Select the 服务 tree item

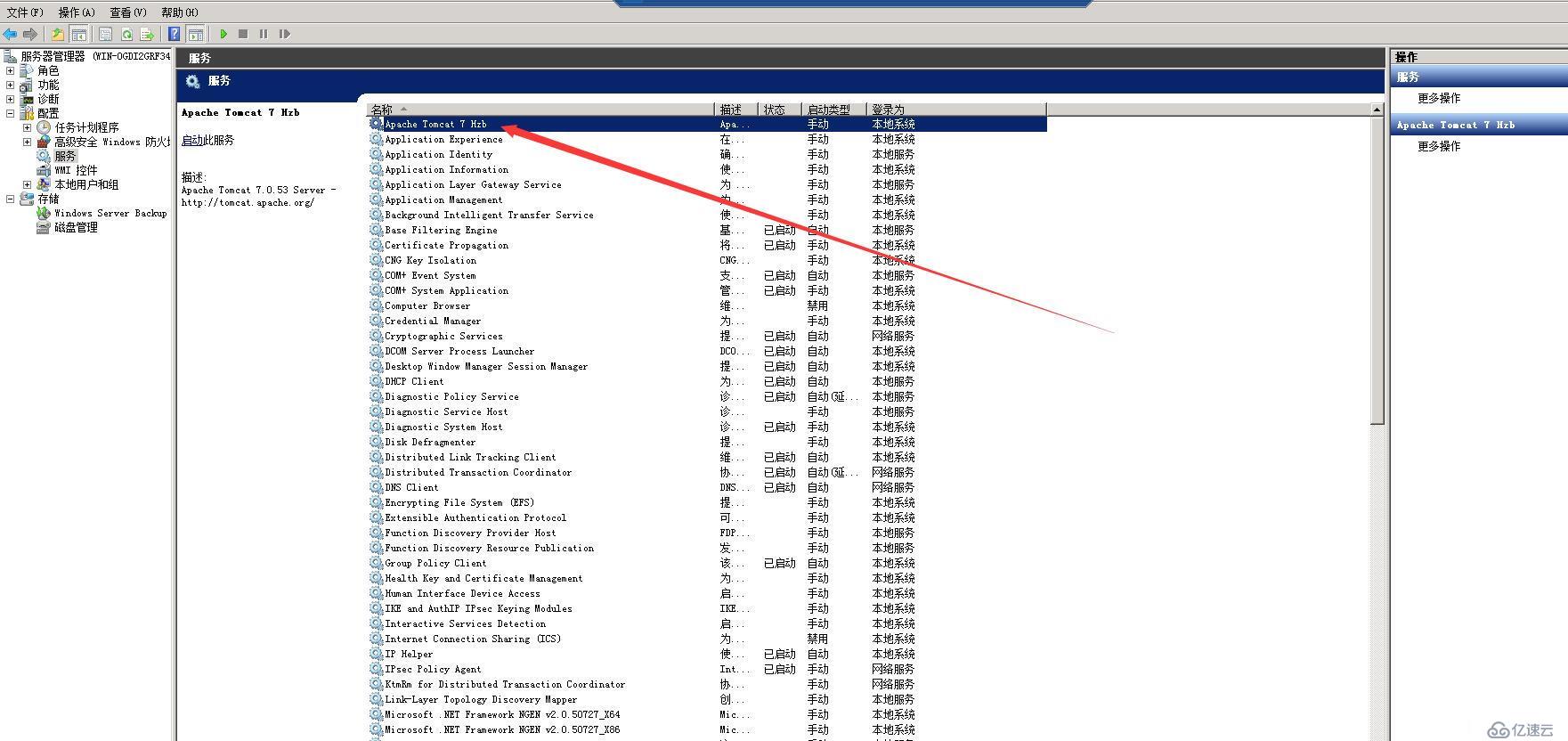[65, 156]
